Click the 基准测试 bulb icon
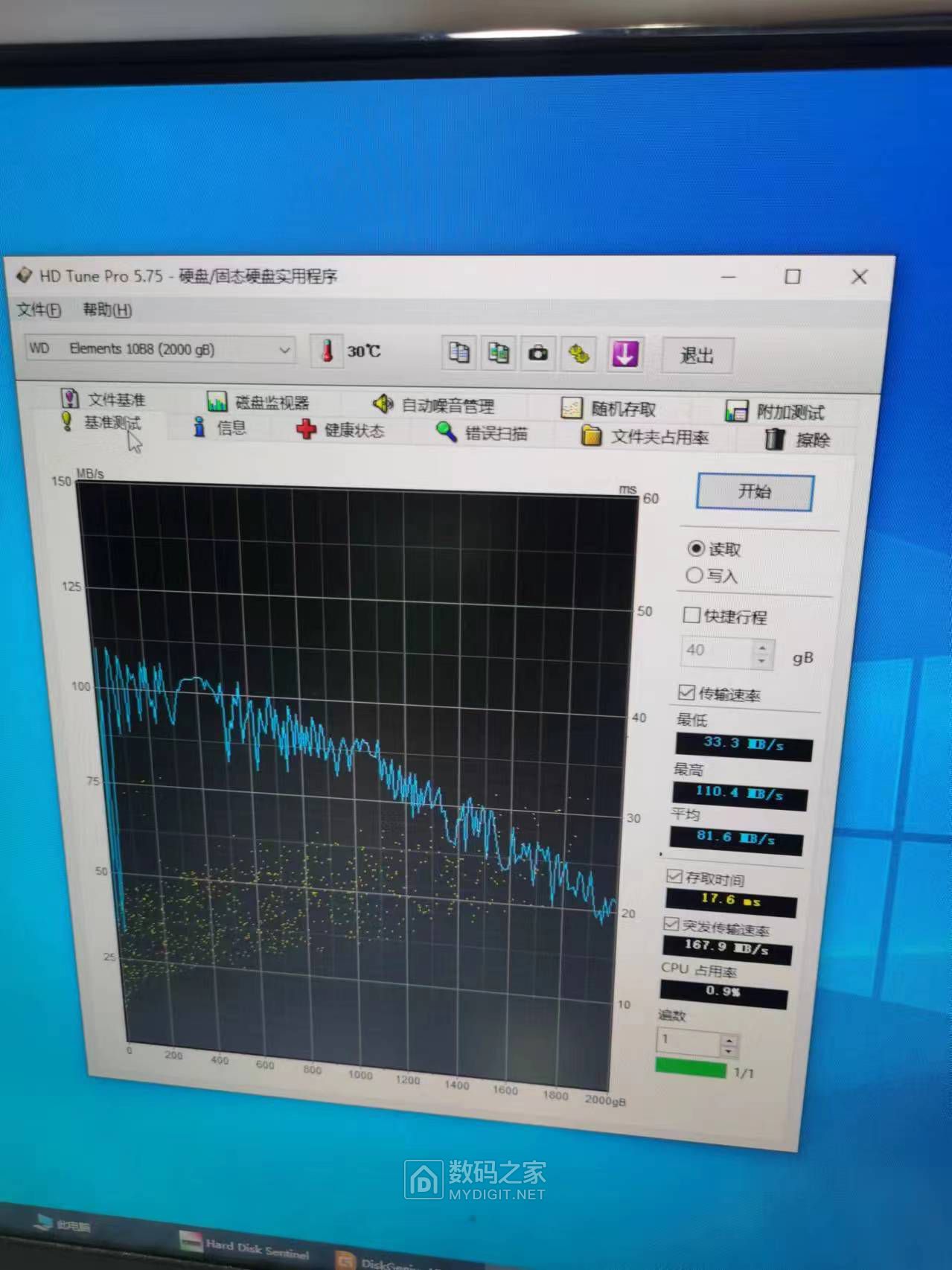The height and width of the screenshot is (1270, 952). click(x=66, y=421)
